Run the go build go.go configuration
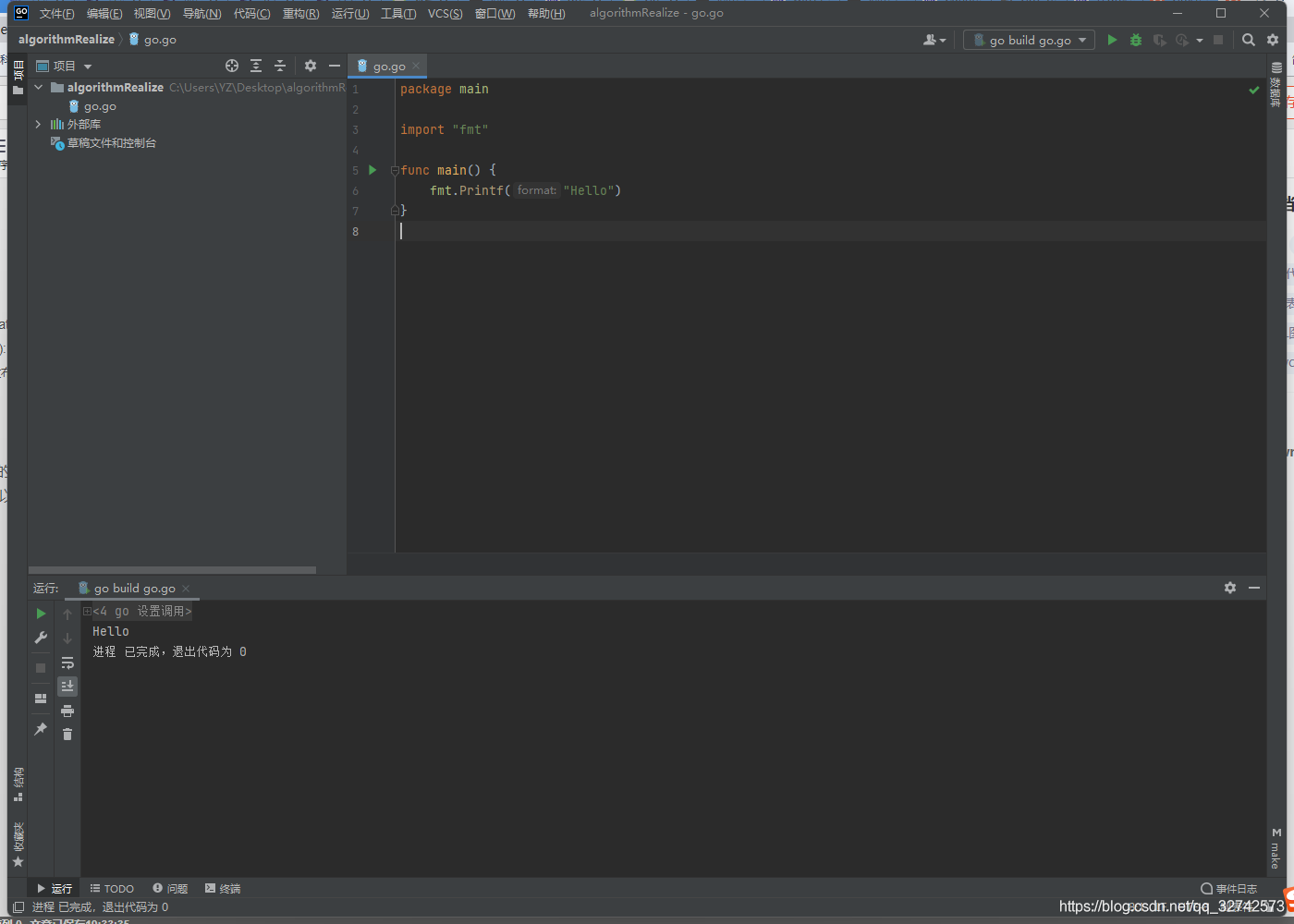This screenshot has height=924, width=1294. tap(1112, 40)
